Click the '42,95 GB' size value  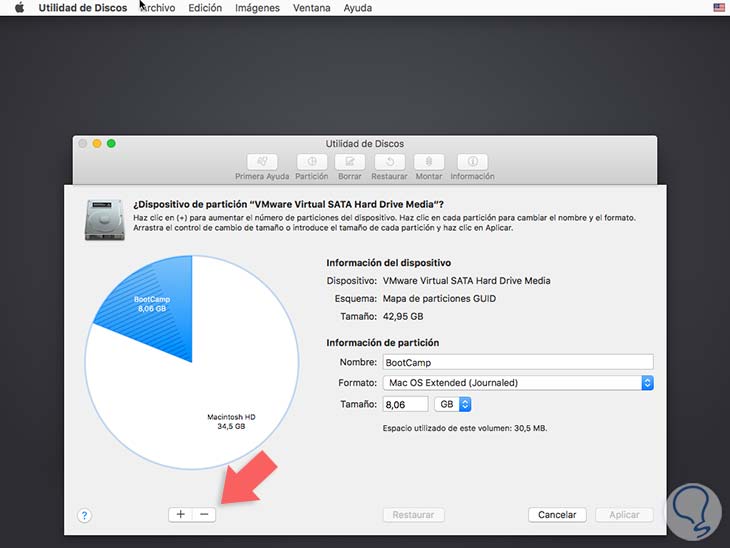tap(403, 317)
